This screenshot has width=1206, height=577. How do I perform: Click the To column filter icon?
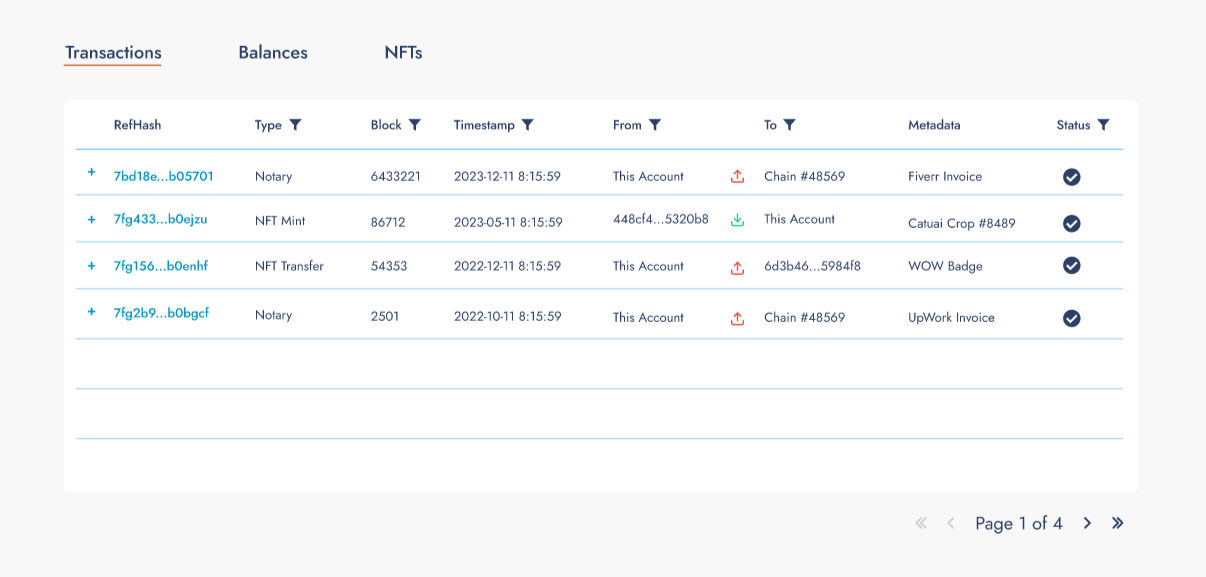[789, 125]
